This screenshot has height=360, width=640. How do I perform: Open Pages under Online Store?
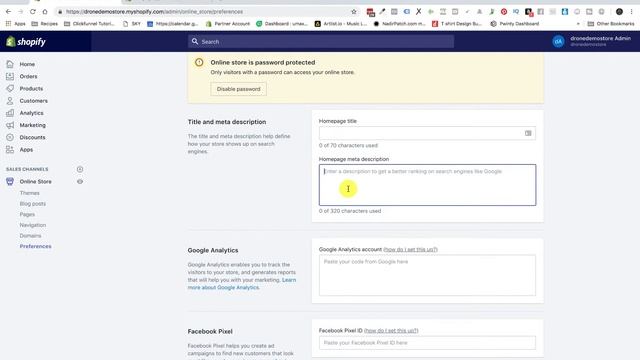27,214
